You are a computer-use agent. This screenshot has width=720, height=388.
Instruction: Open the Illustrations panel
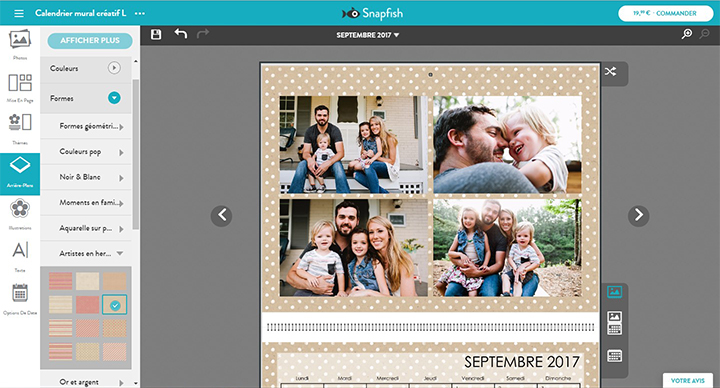pyautogui.click(x=20, y=214)
